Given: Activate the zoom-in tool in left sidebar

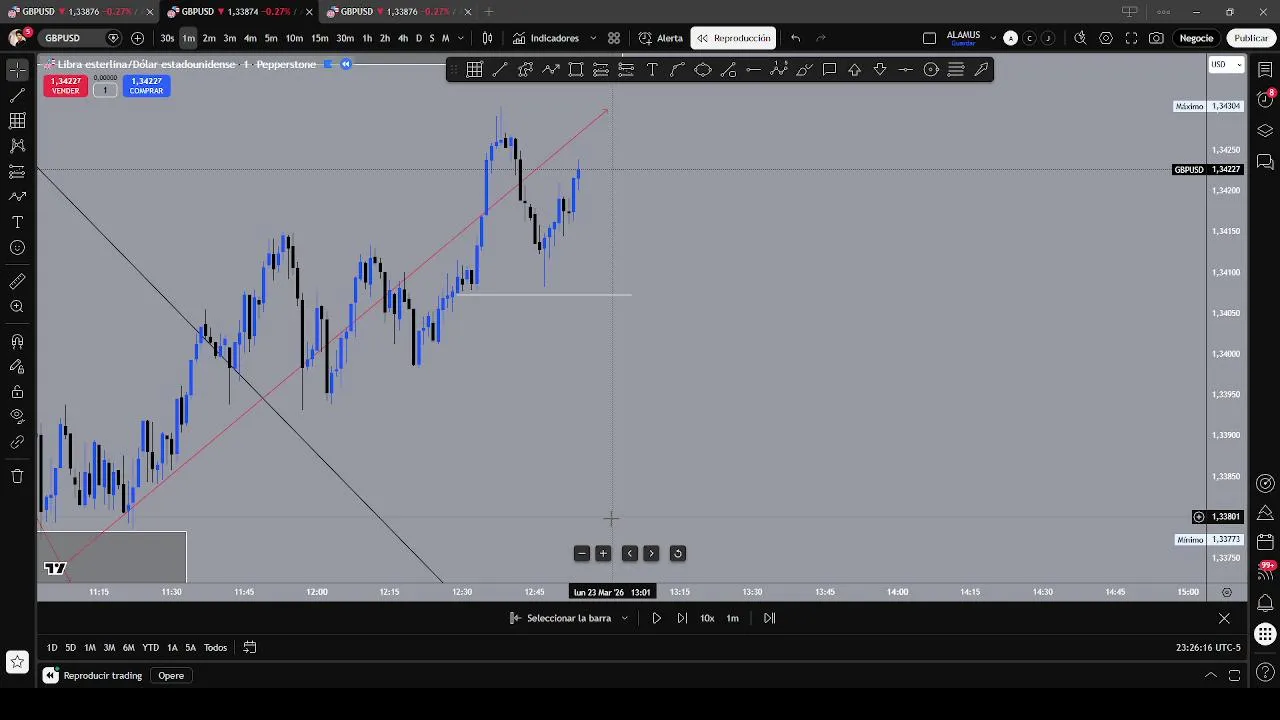Looking at the screenshot, I should [17, 307].
